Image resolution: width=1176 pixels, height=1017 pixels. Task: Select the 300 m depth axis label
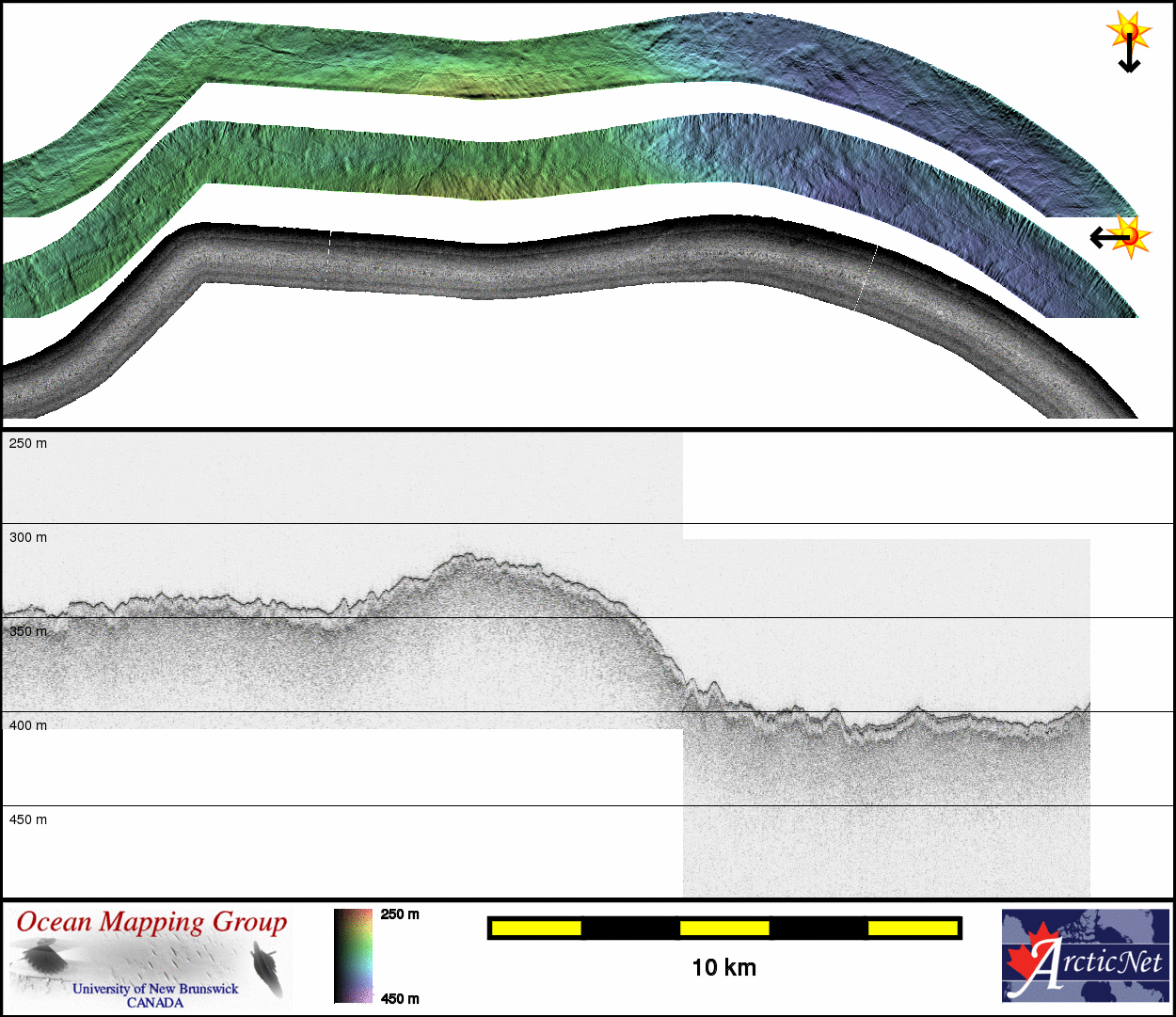28,537
